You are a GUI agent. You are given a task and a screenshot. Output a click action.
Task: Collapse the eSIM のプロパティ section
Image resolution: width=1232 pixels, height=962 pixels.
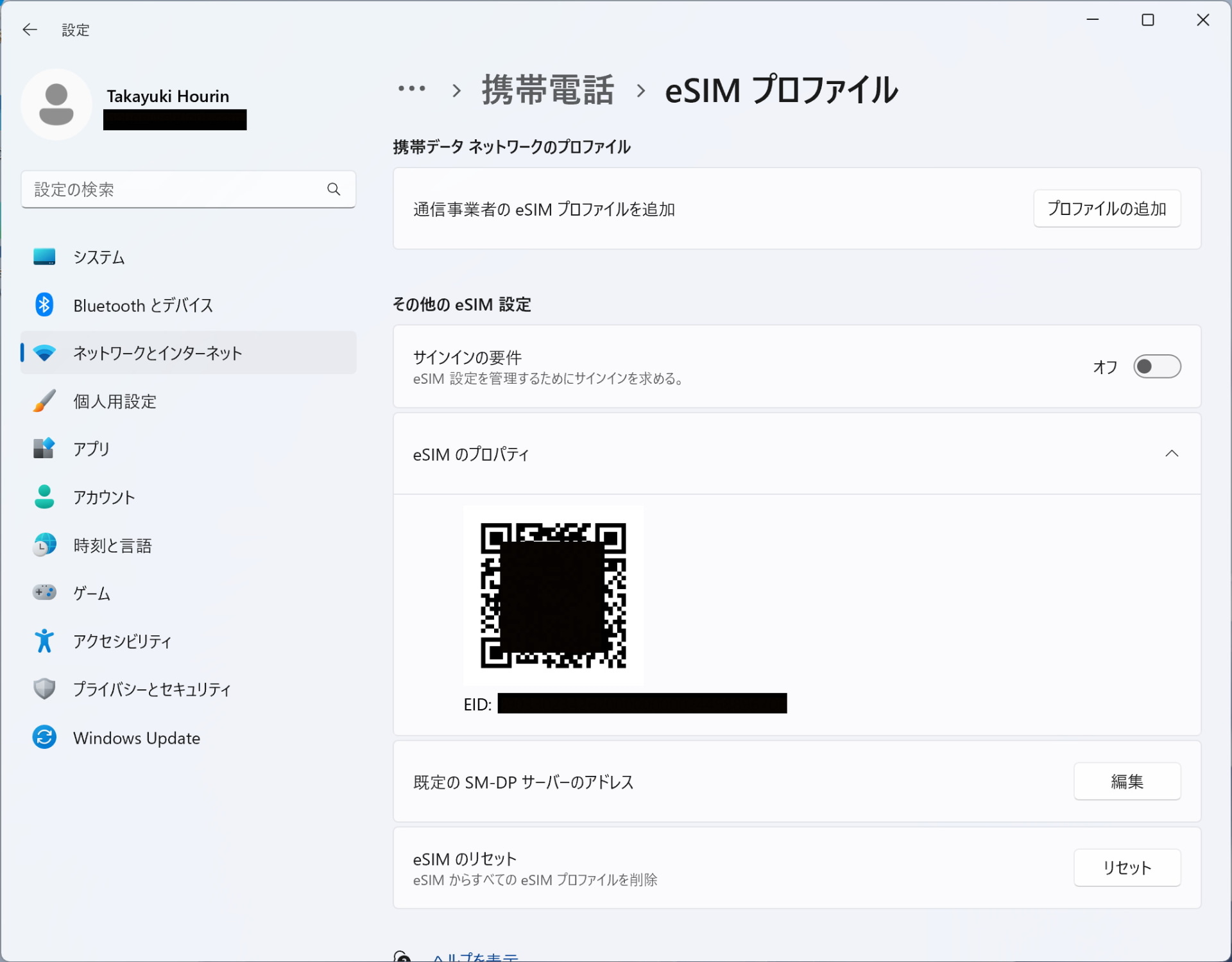pyautogui.click(x=1172, y=454)
